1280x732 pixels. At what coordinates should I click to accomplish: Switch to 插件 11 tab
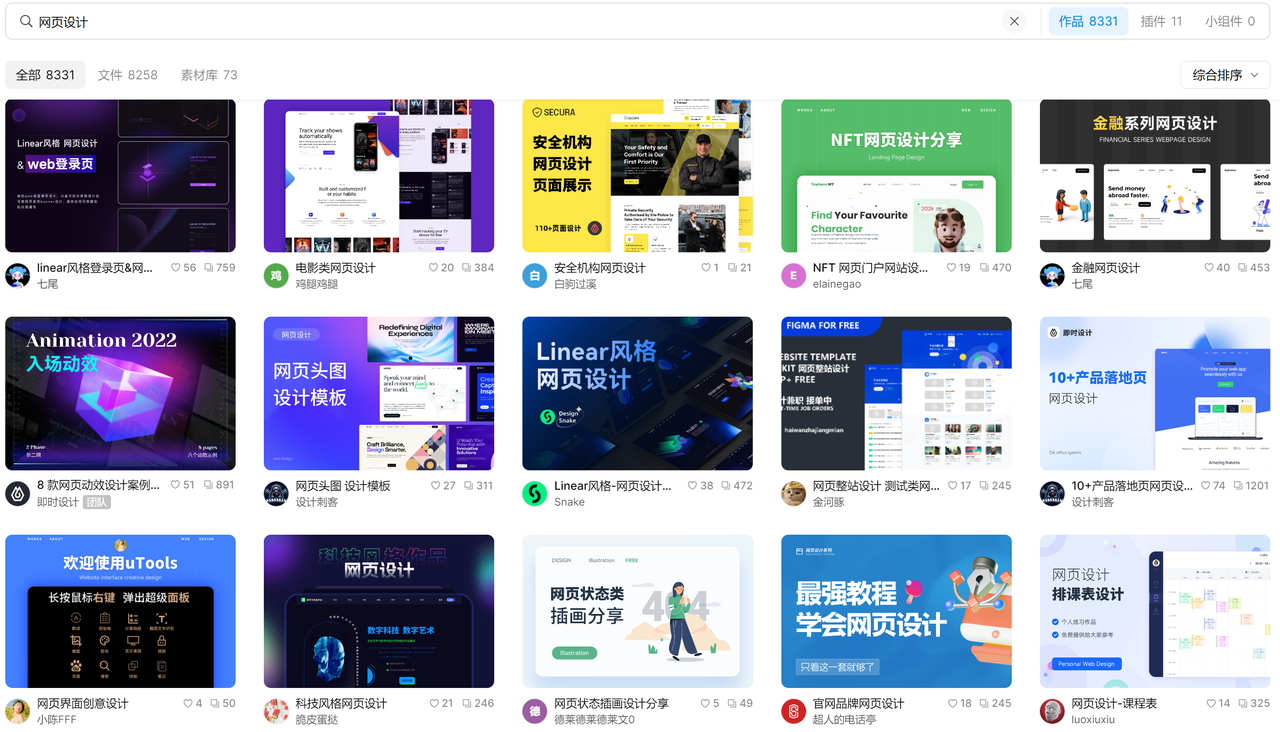tap(1161, 21)
